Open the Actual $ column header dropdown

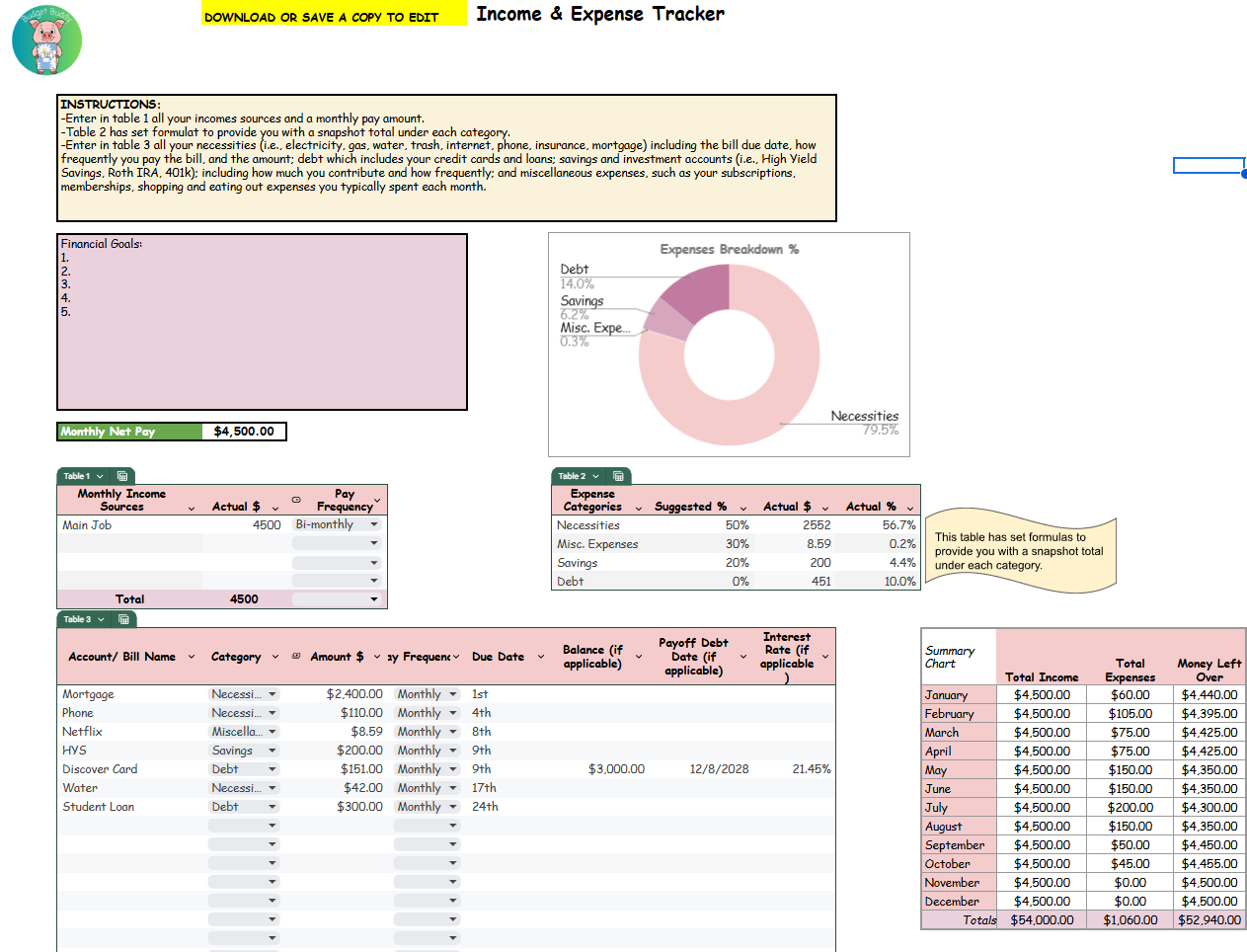(x=274, y=507)
